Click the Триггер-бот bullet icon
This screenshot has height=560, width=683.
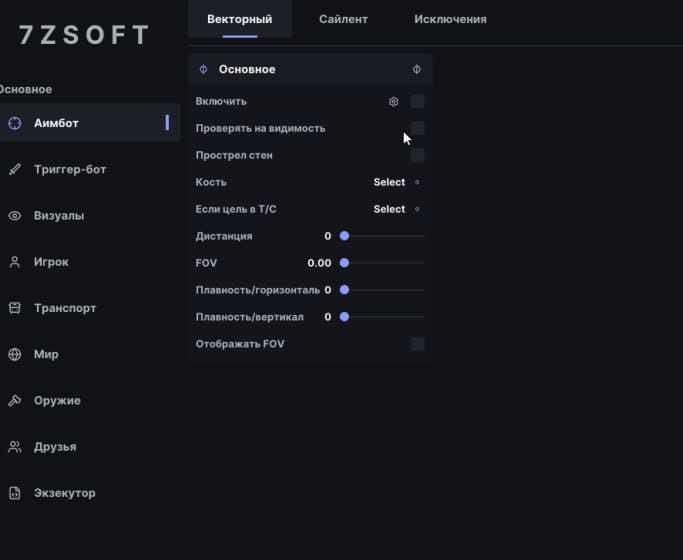[15, 169]
